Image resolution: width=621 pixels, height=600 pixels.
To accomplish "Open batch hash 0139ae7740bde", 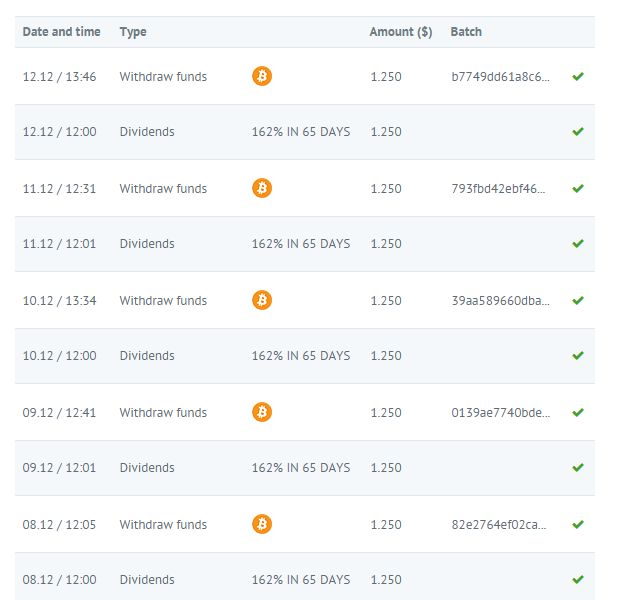I will pos(500,413).
